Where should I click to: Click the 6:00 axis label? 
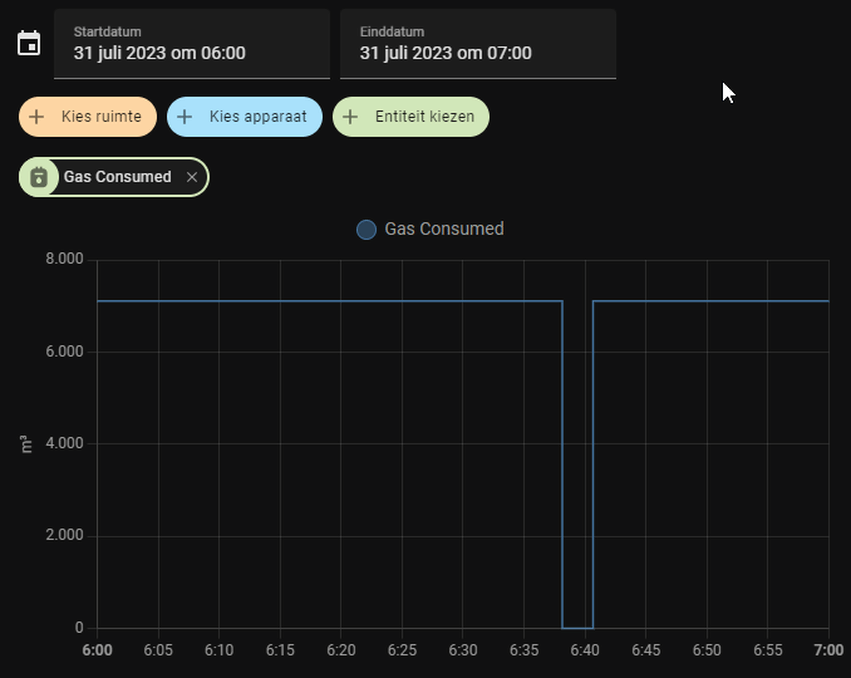pos(97,650)
